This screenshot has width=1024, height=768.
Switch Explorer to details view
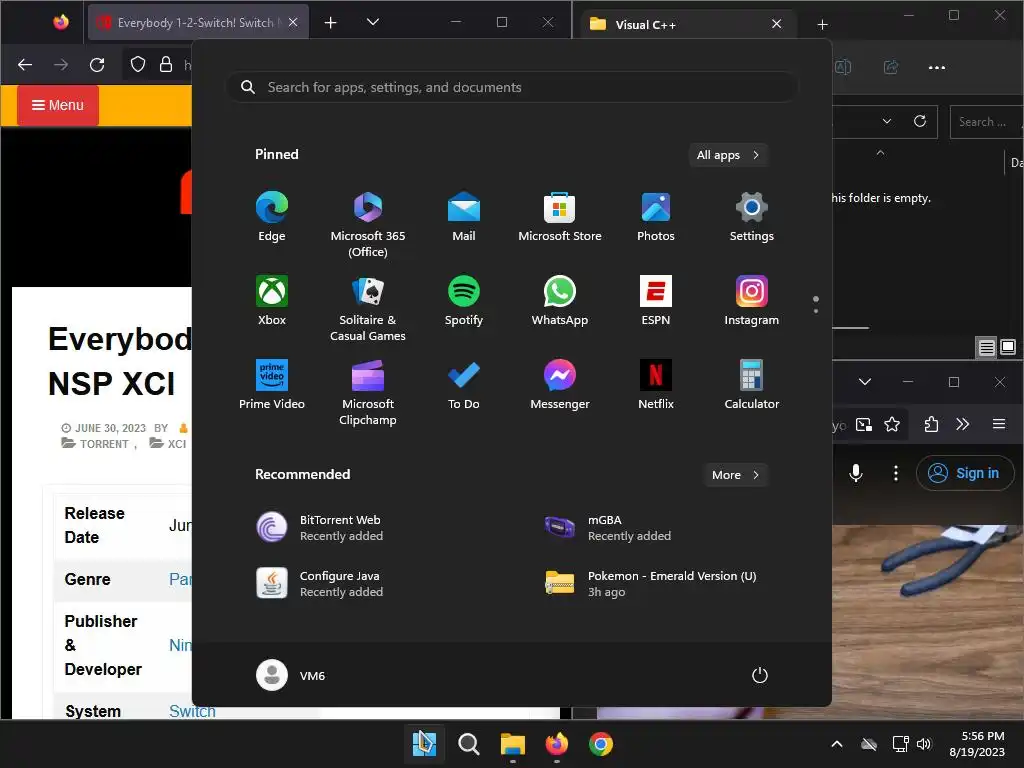(986, 347)
